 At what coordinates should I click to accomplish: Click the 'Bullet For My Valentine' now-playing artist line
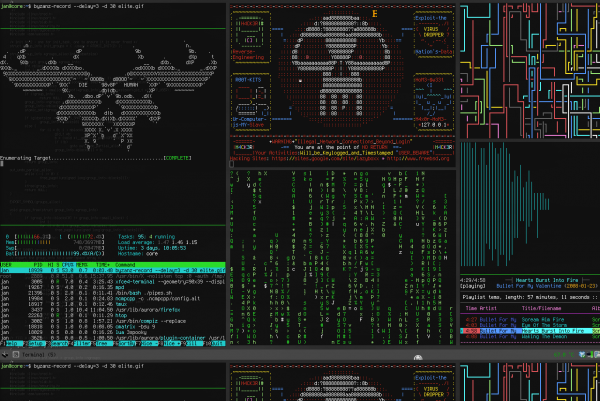click(x=530, y=286)
